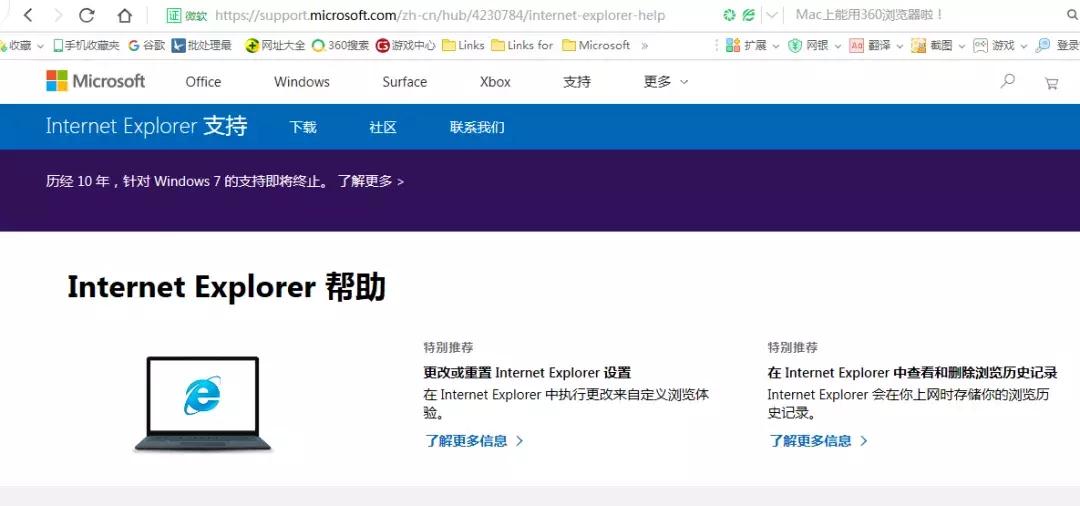Open 在 Internet Explorer 中查看和删除浏览历史记录 article

[913, 373]
